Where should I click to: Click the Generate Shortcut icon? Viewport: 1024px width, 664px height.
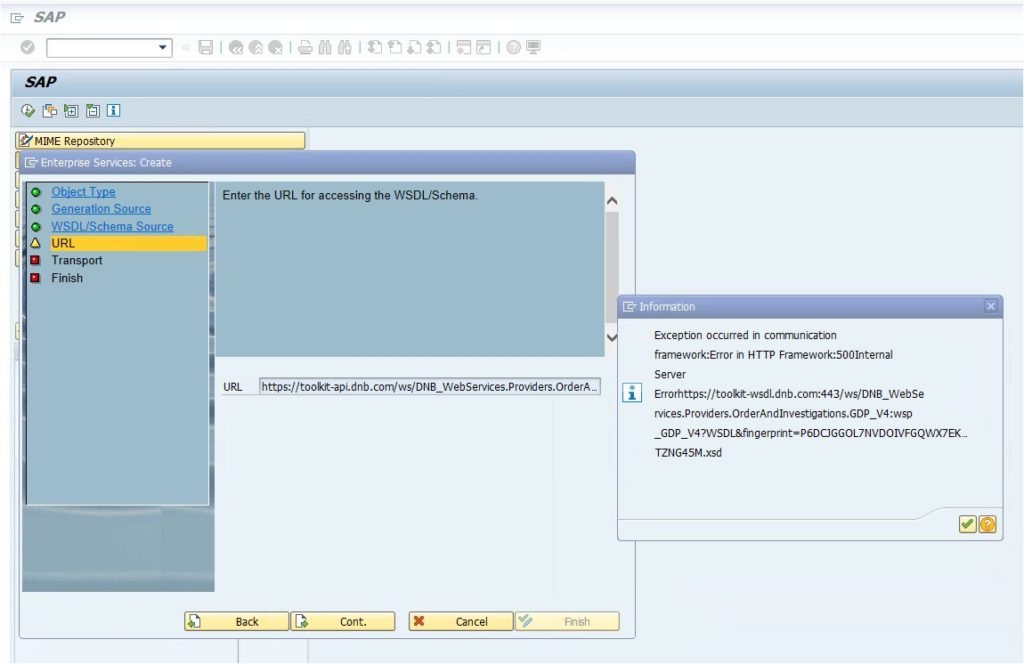pos(483,47)
